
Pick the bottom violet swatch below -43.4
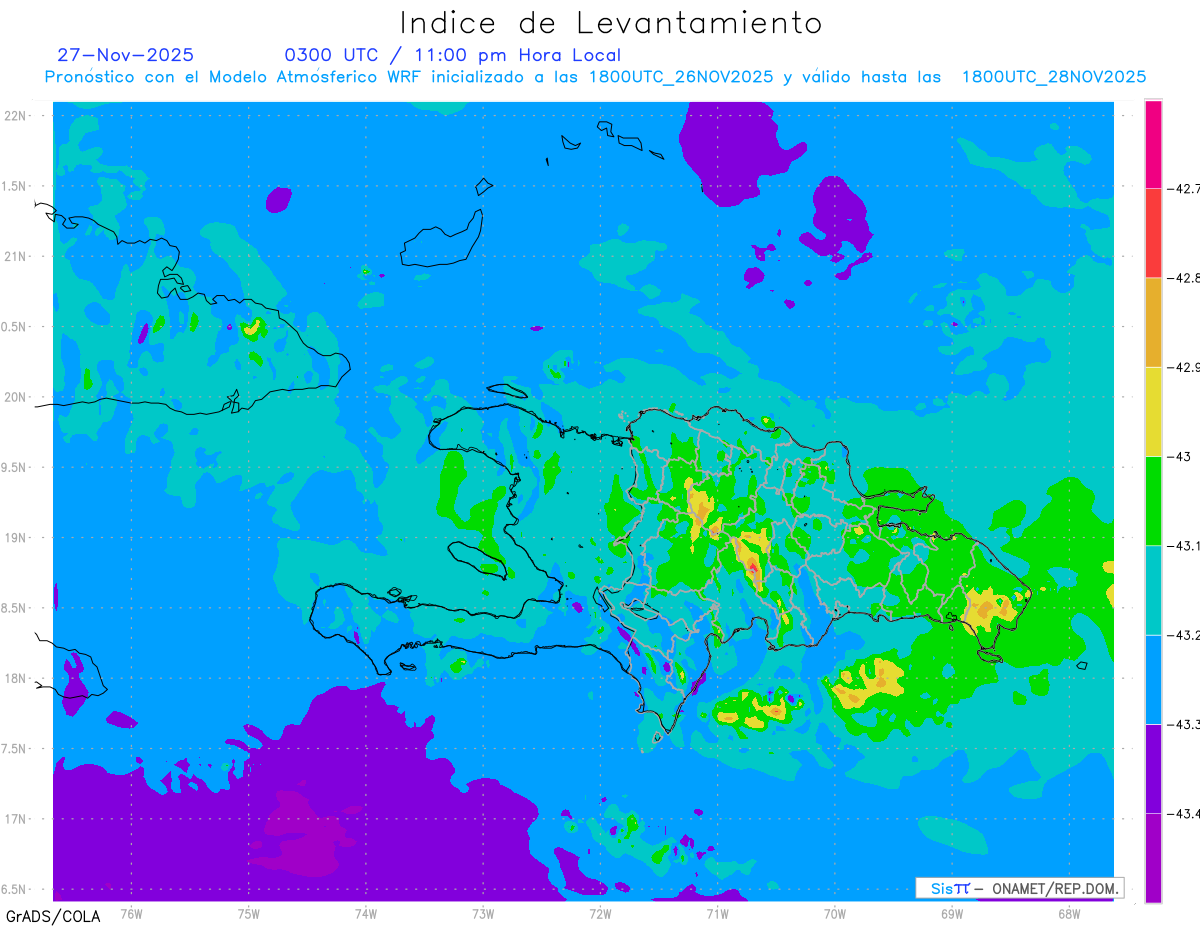[1153, 857]
